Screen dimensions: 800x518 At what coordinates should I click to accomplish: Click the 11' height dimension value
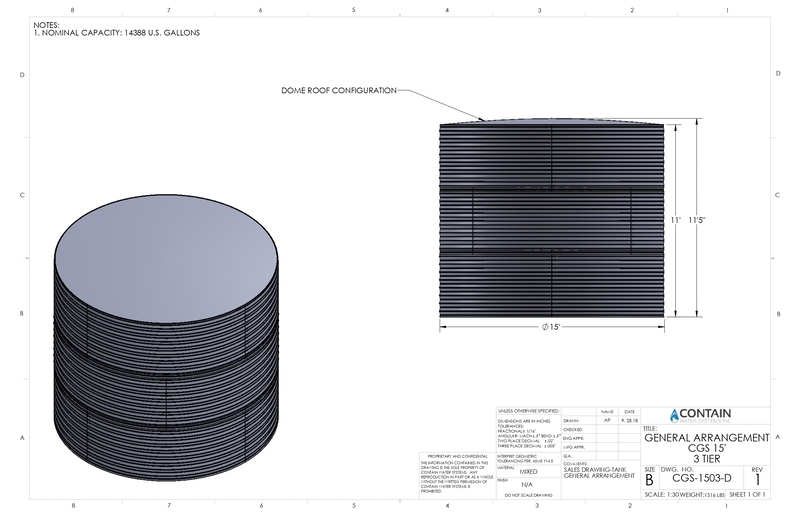point(676,220)
